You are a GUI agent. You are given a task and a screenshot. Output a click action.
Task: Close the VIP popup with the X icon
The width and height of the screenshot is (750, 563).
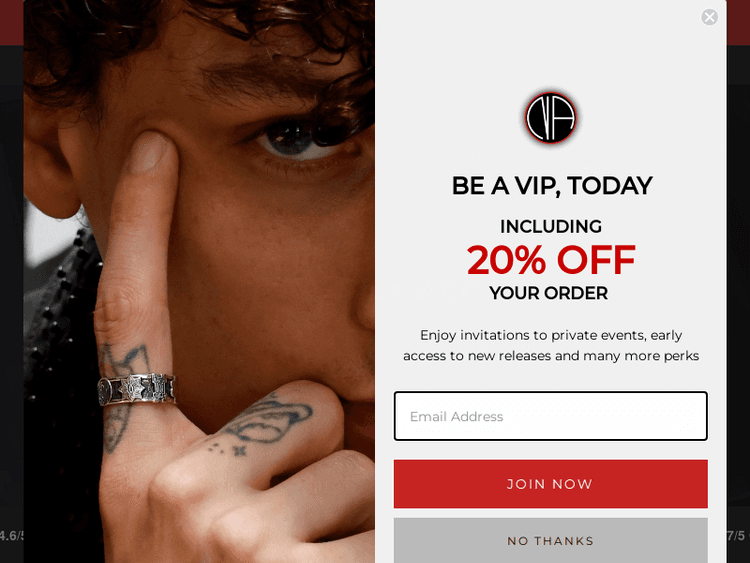[709, 17]
